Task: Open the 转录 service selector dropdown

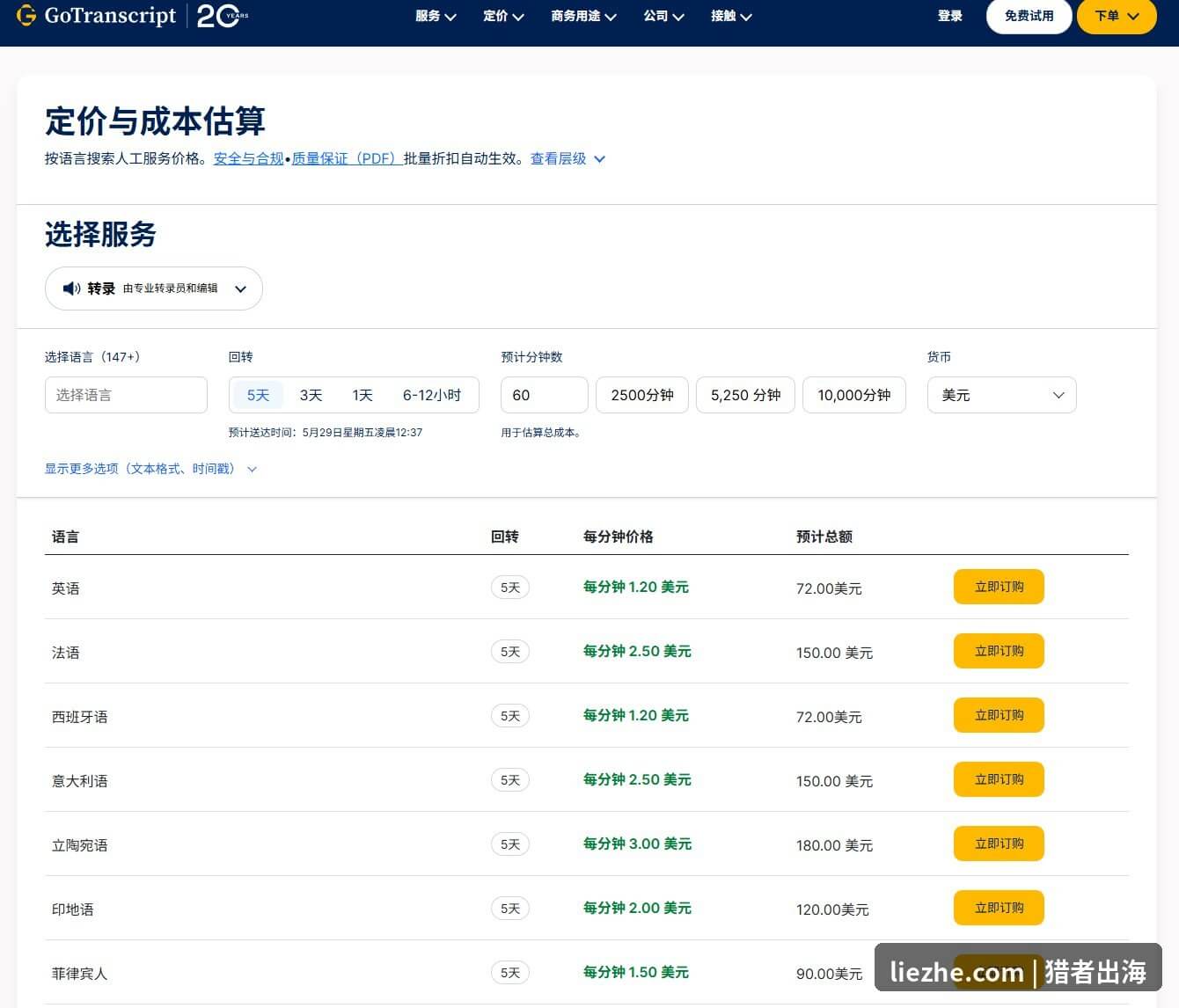Action: point(154,289)
